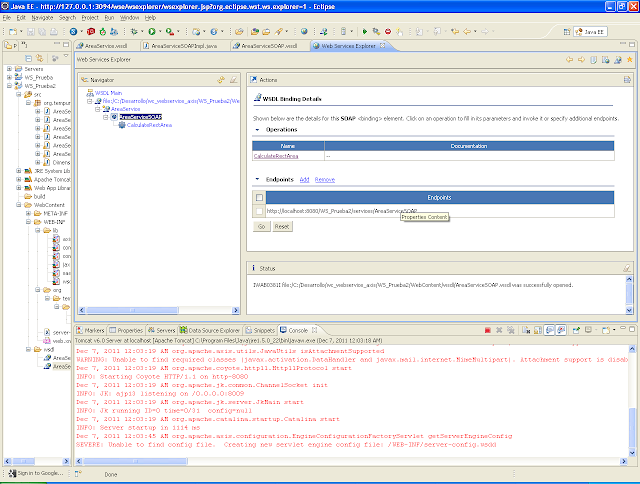Collapse the WS_Prueba2 project node
This screenshot has width=640, height=484.
click(x=9, y=86)
